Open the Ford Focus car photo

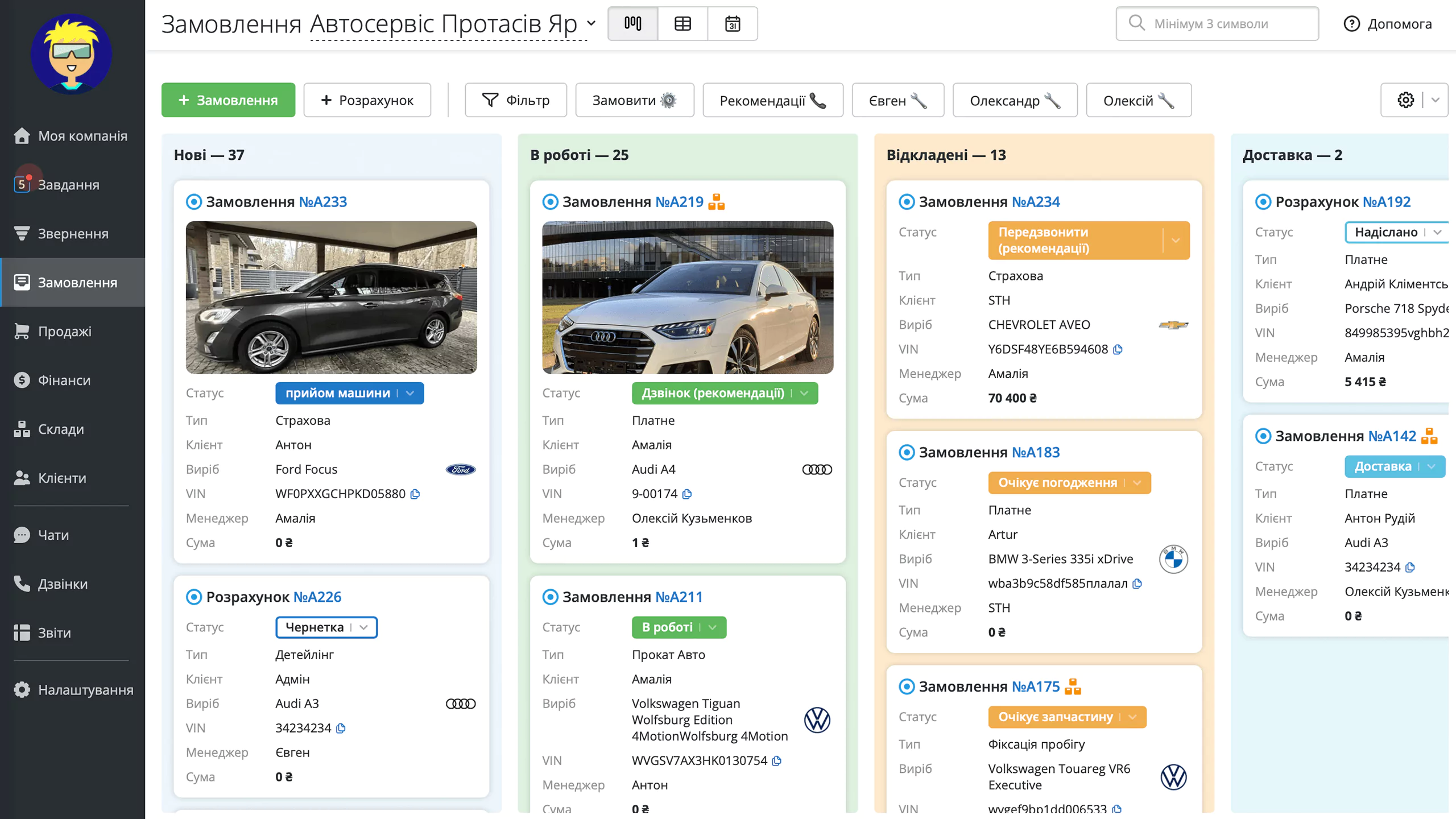click(x=332, y=297)
